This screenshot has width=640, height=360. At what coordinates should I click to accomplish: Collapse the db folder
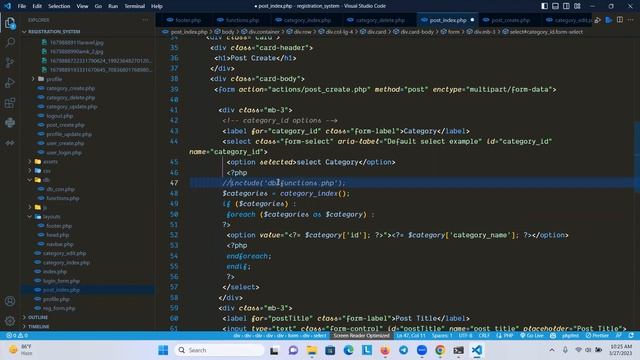click(x=46, y=180)
